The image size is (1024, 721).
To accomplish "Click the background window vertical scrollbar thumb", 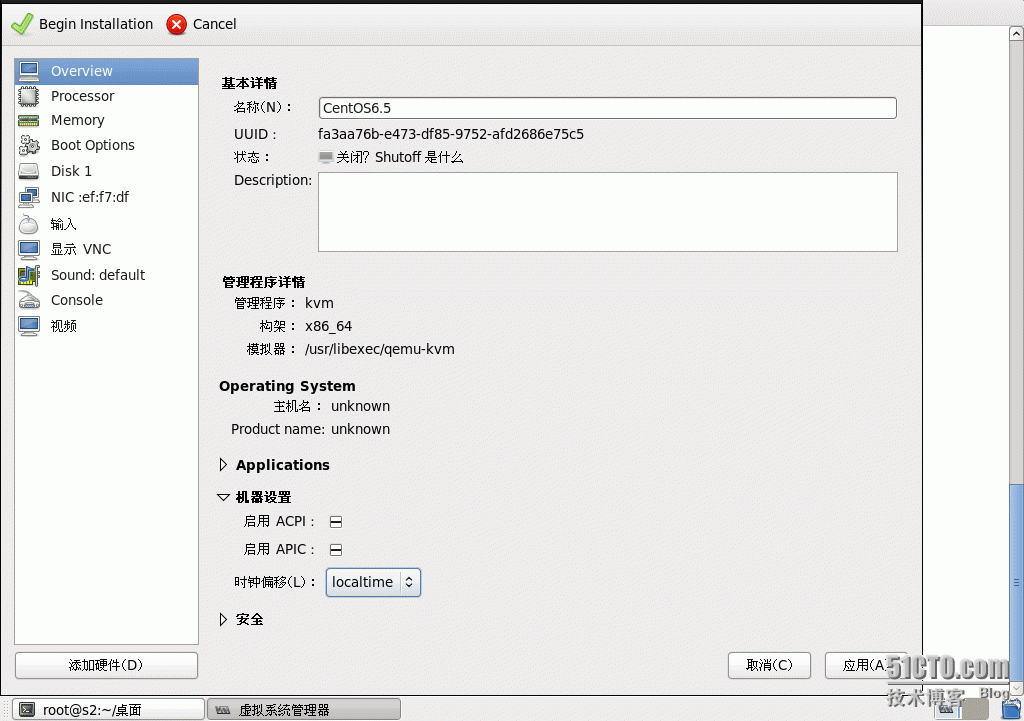I will coord(1016,584).
